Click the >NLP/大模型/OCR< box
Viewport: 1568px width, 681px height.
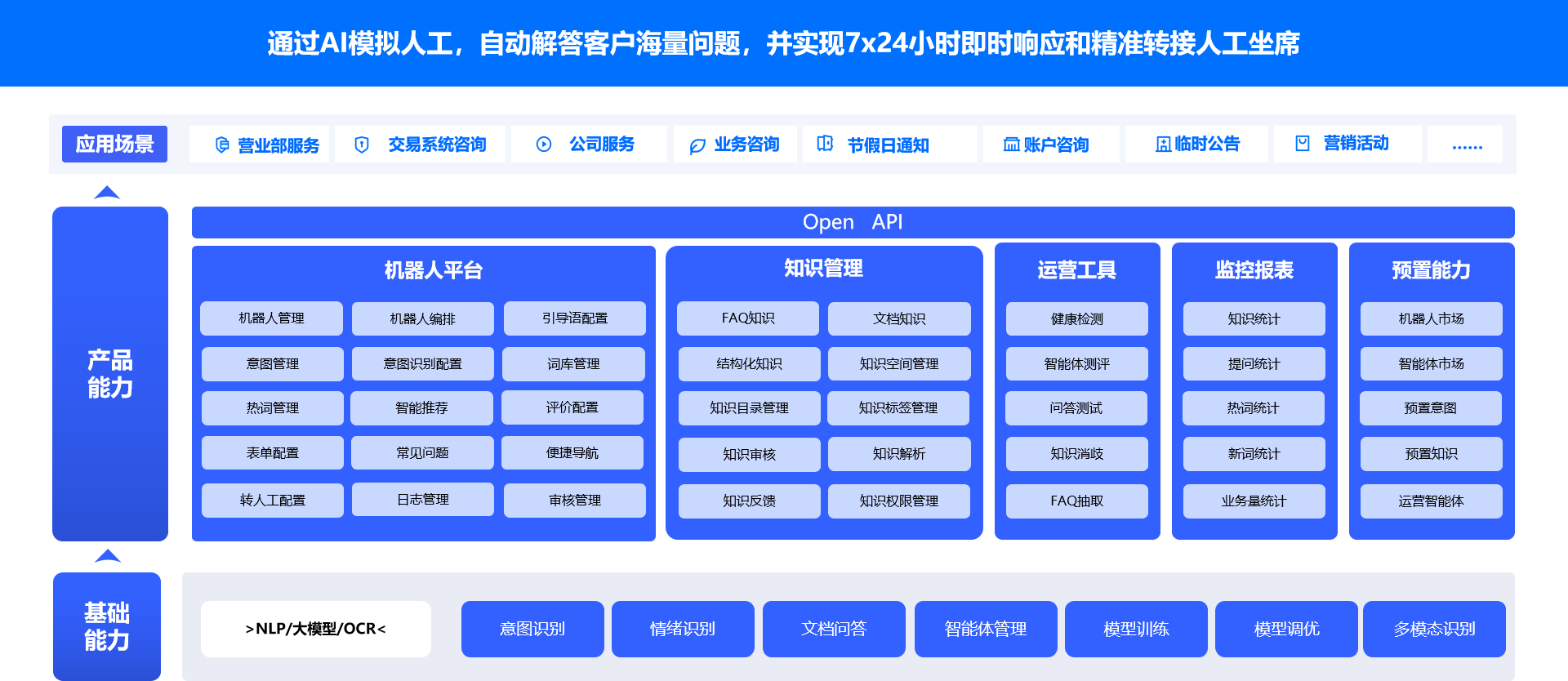[x=316, y=629]
